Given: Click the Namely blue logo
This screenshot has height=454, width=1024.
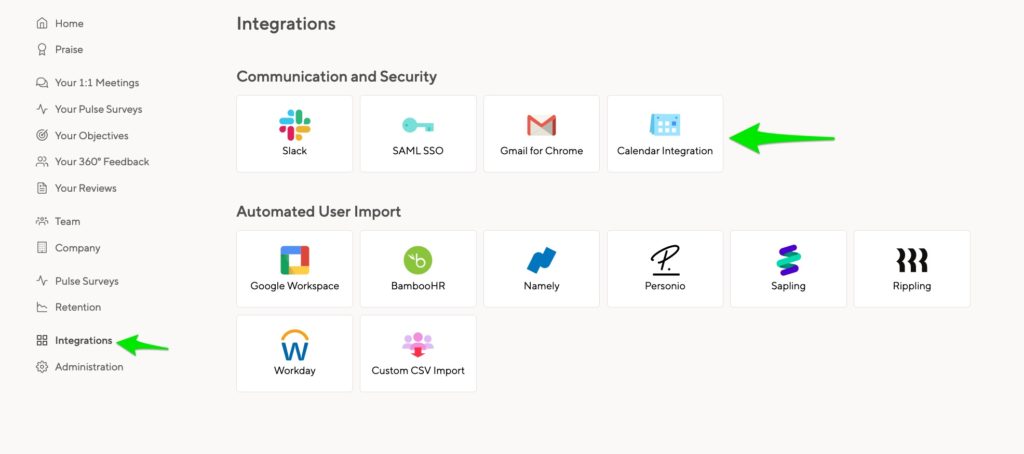Looking at the screenshot, I should (541, 260).
